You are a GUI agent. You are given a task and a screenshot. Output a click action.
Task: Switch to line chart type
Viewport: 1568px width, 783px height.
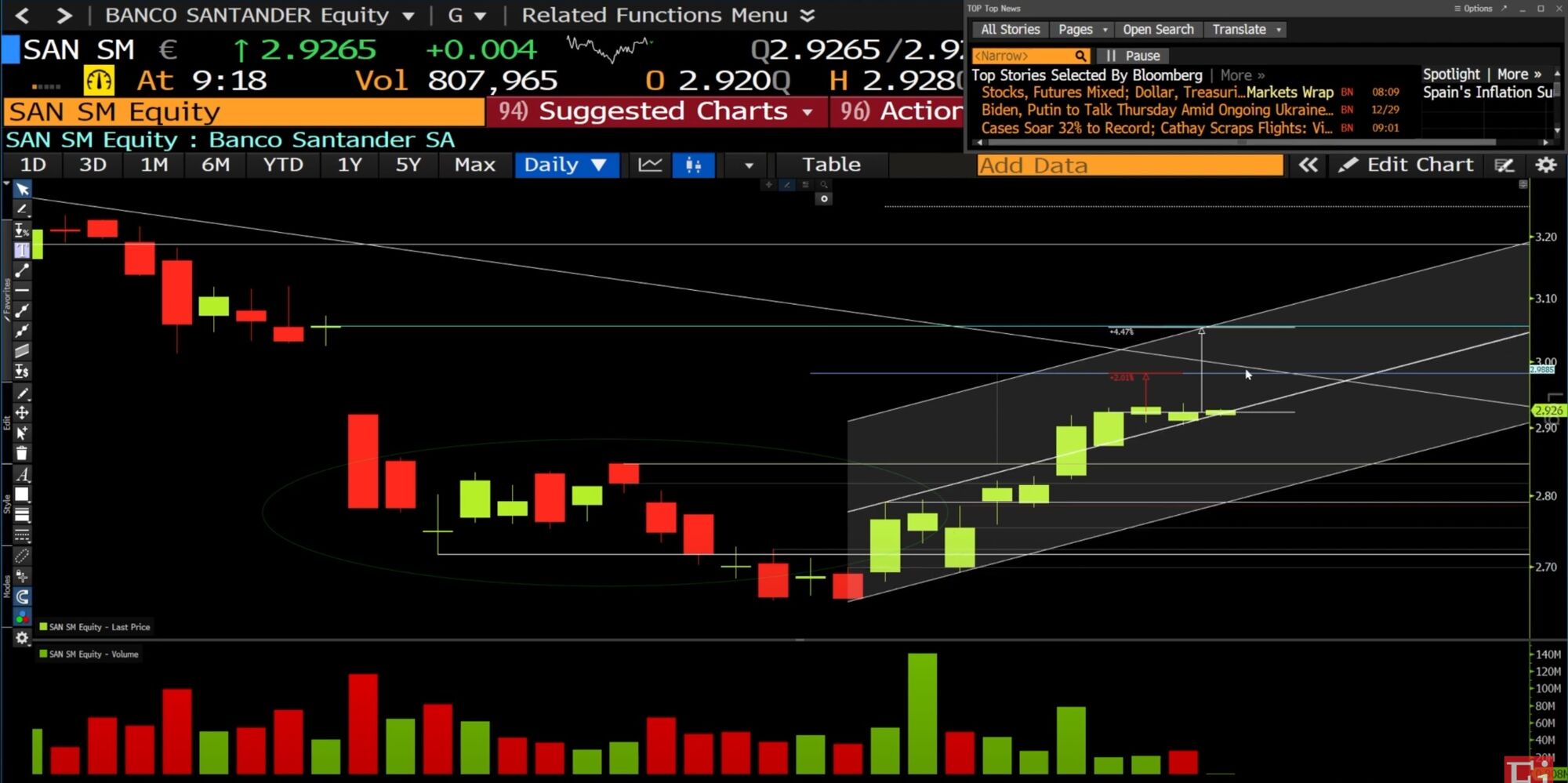coord(650,165)
